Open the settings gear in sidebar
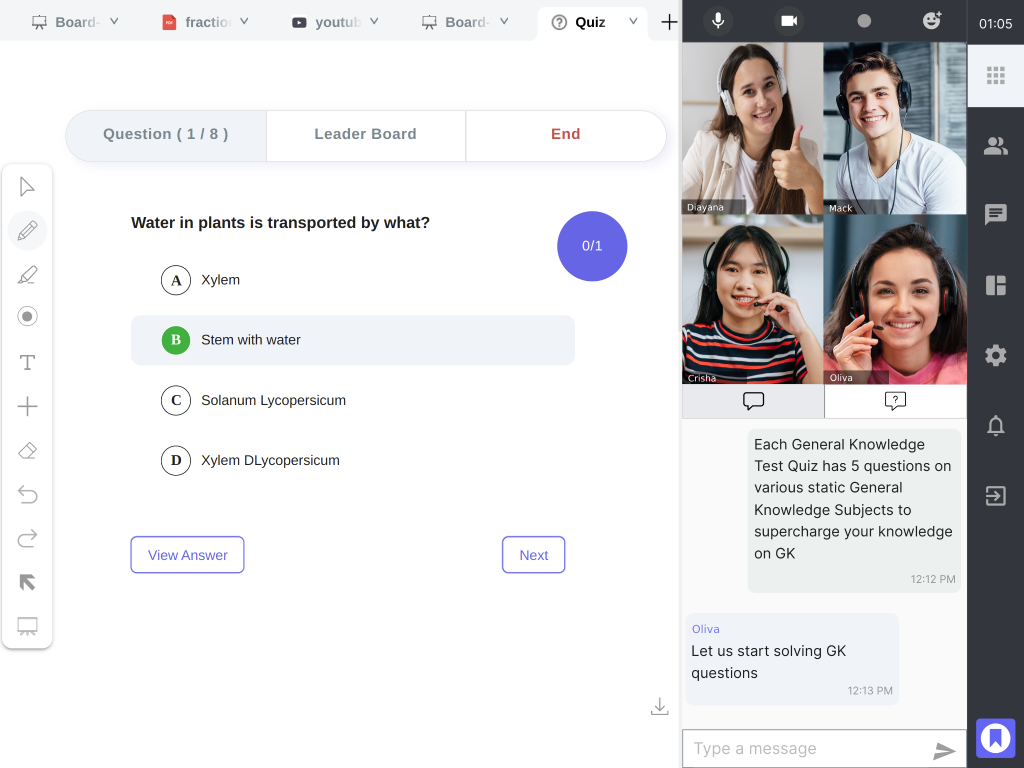Image resolution: width=1024 pixels, height=768 pixels. point(995,355)
